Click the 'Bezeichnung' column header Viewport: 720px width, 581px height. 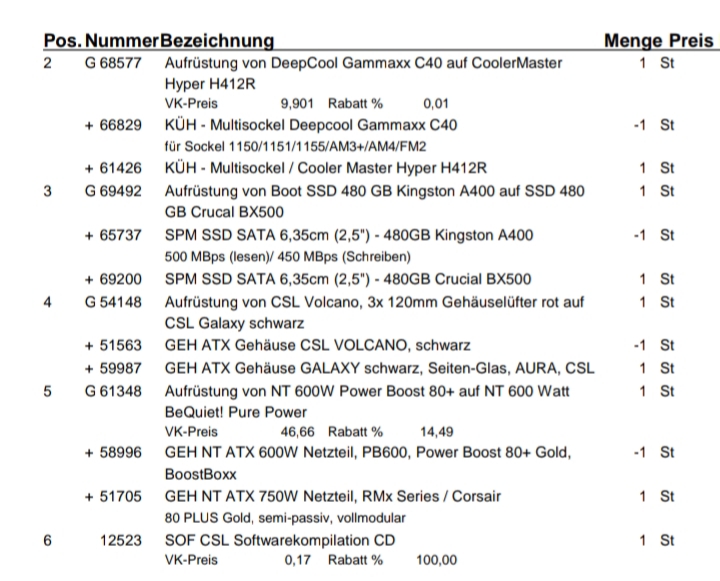[x=217, y=40]
